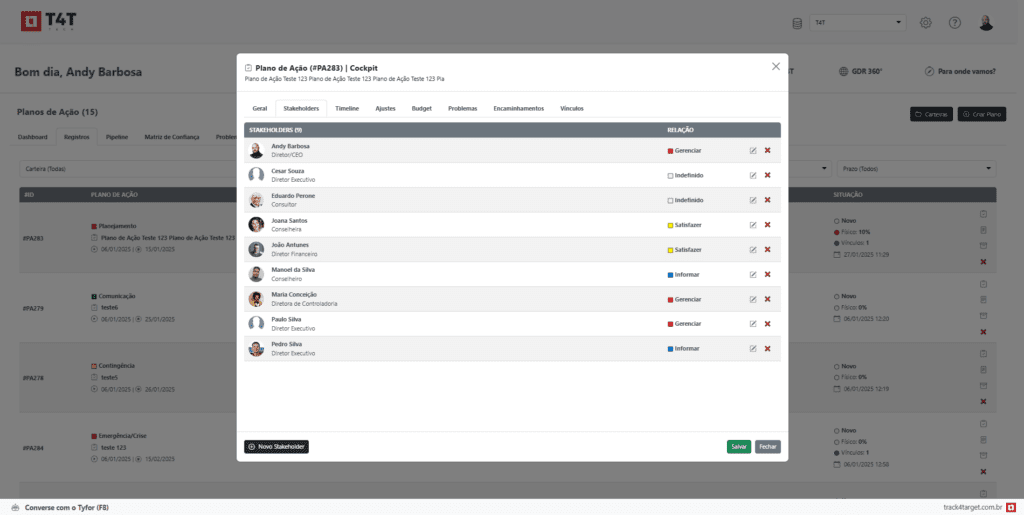Delete Maria Conceição stakeholder row
The width and height of the screenshot is (1024, 515).
(x=767, y=299)
